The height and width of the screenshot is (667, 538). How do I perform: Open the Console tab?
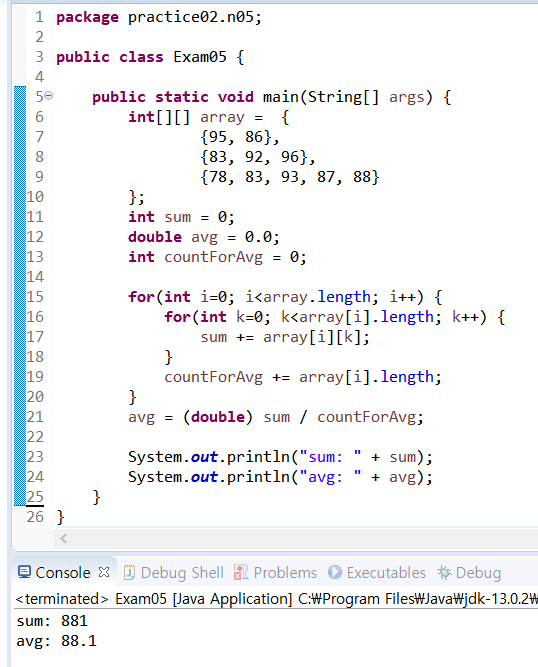click(63, 573)
